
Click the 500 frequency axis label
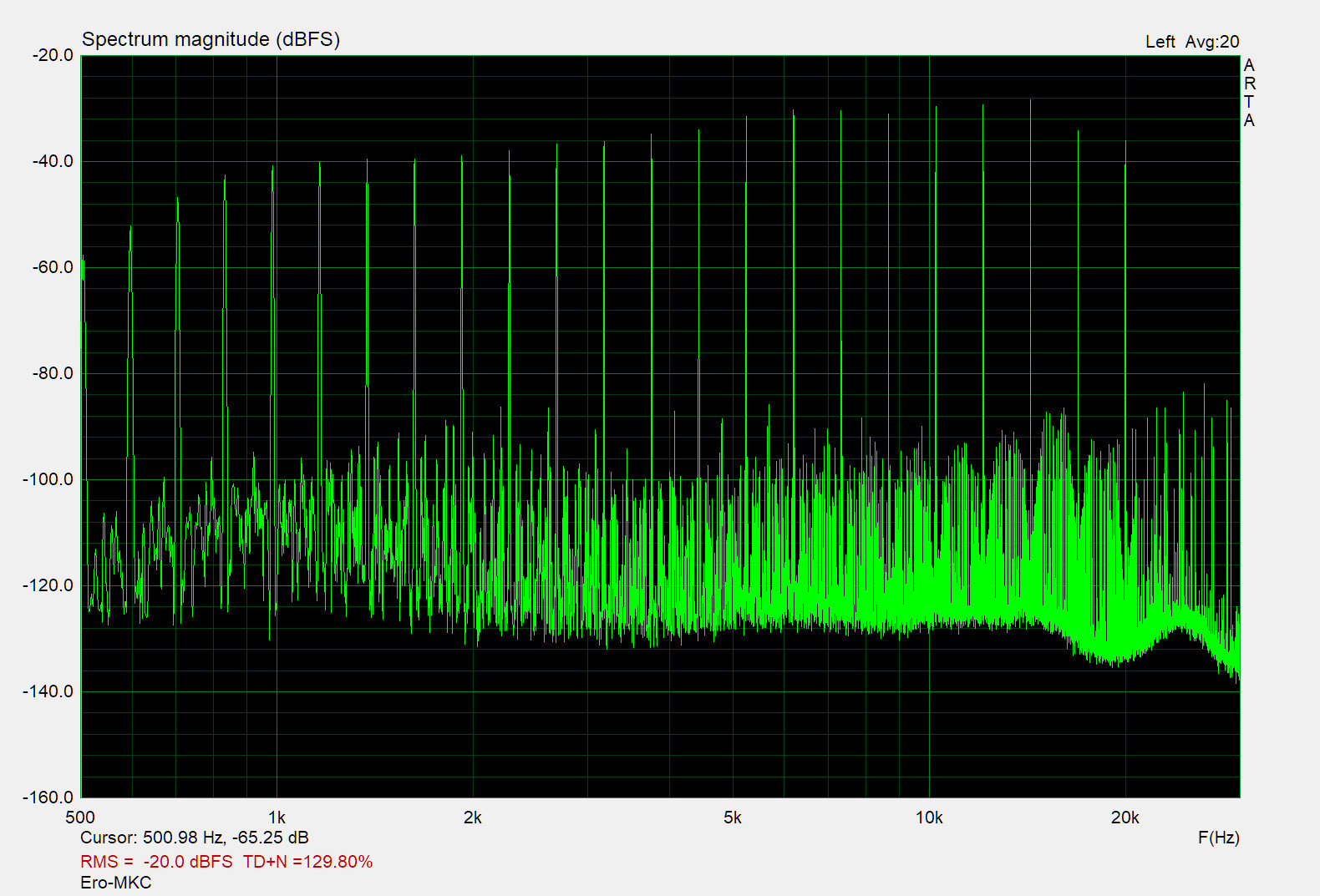click(x=80, y=818)
